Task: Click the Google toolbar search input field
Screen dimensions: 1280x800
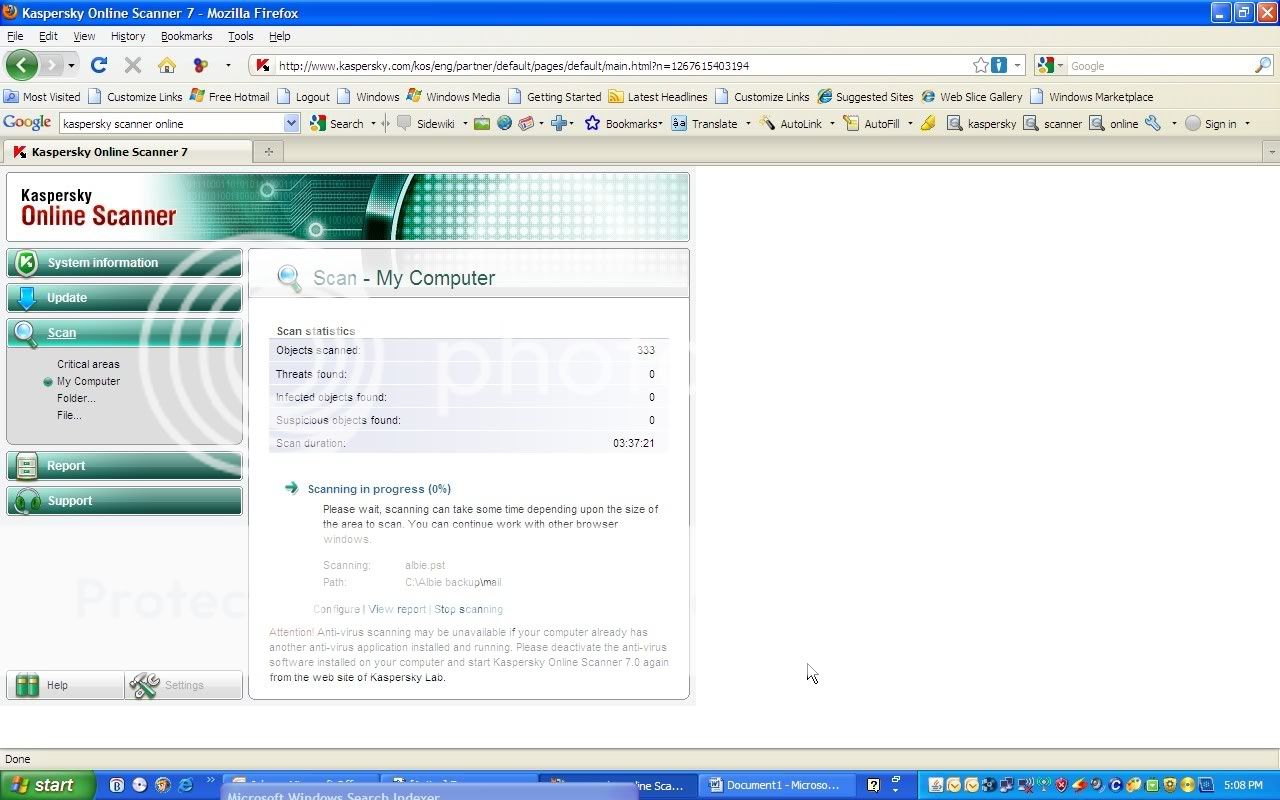Action: (172, 124)
